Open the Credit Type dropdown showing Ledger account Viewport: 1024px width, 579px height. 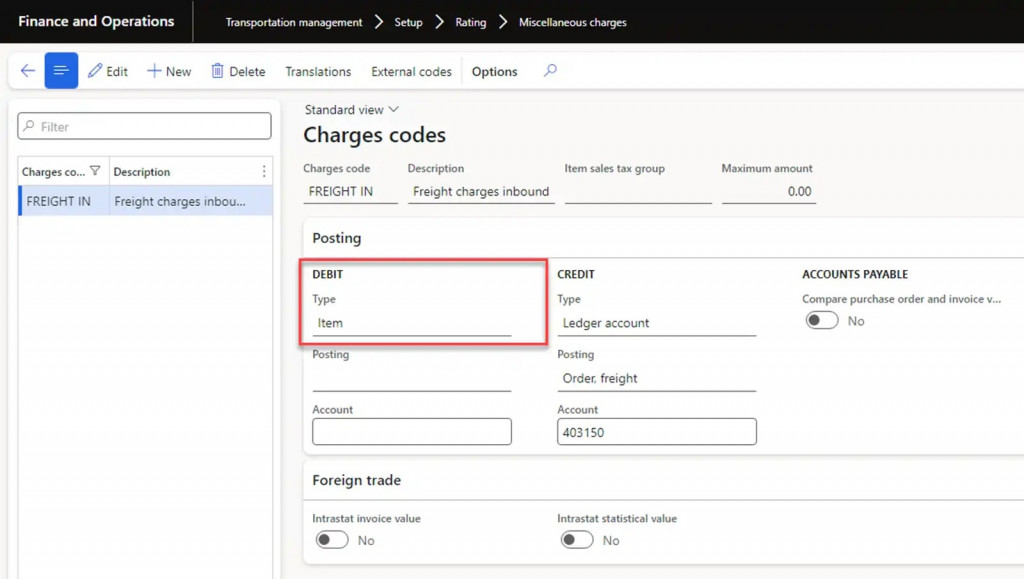tap(656, 323)
